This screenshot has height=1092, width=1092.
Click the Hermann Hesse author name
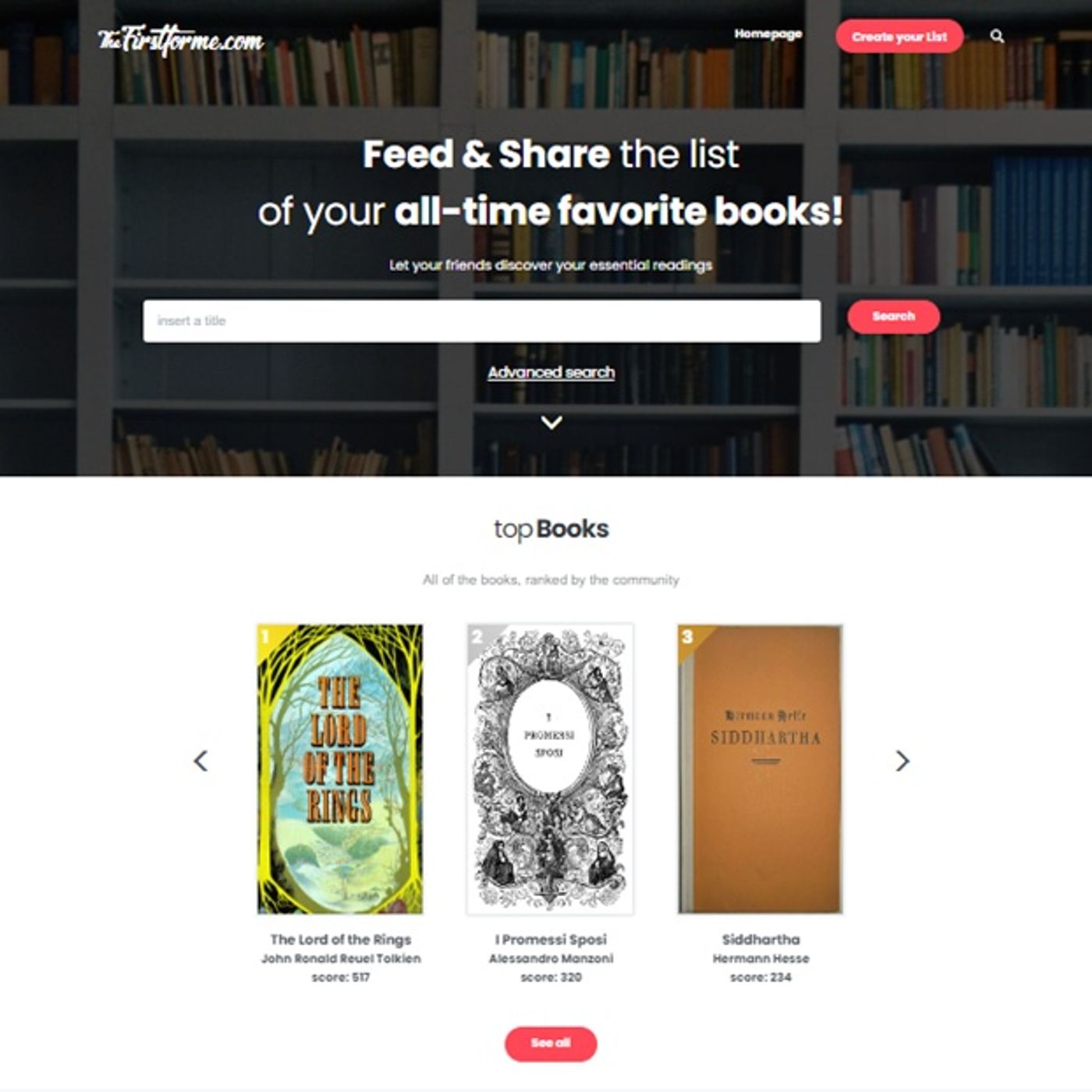pyautogui.click(x=760, y=958)
